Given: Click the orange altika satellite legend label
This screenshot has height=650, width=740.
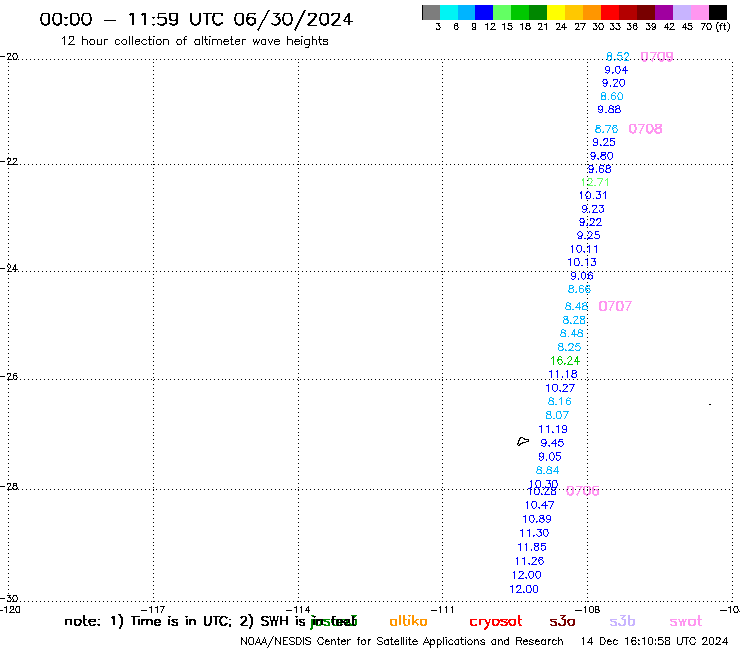Looking at the screenshot, I should point(408,621).
